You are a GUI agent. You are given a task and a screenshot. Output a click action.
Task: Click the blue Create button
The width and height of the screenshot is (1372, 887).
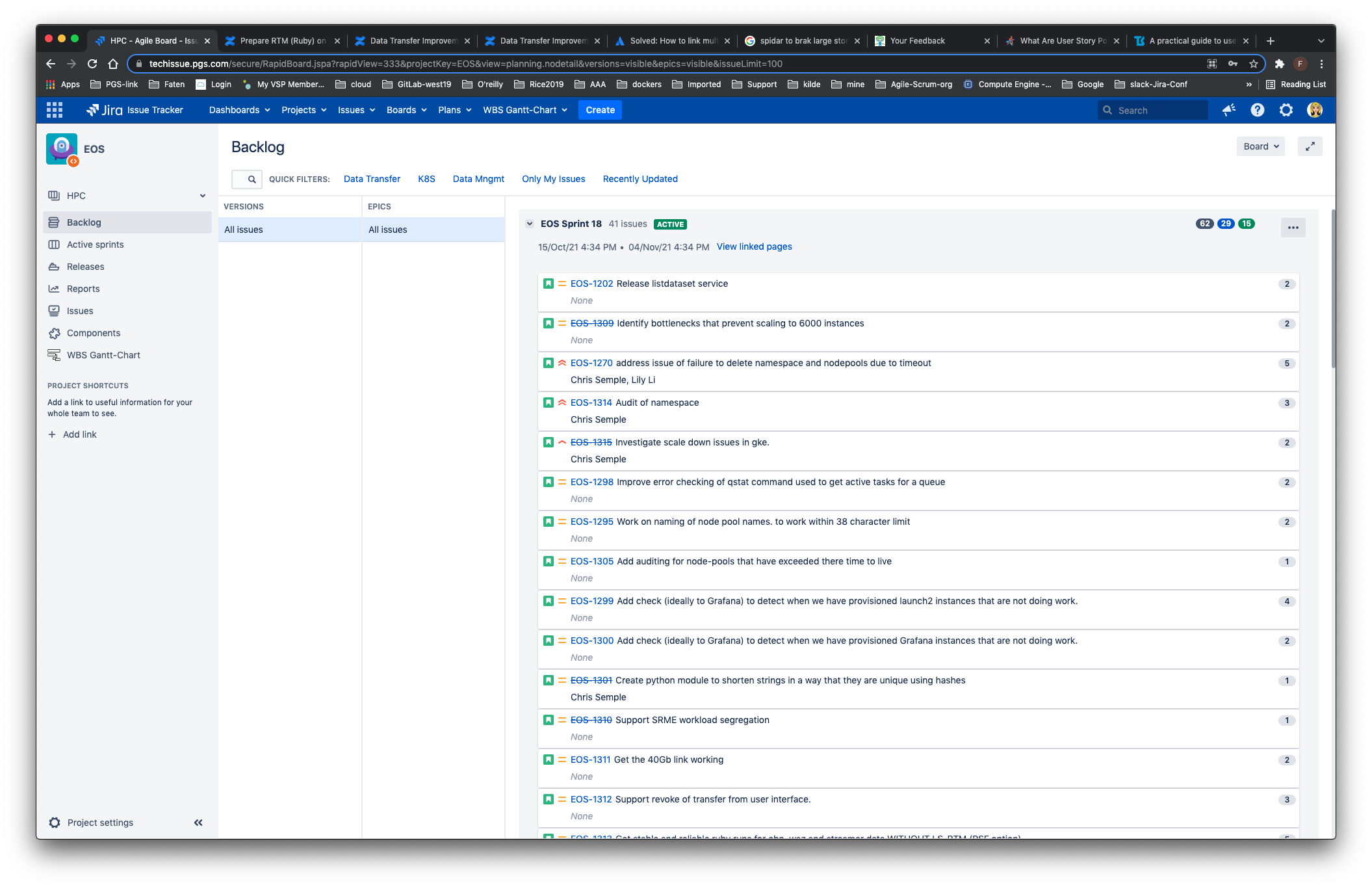tap(600, 110)
